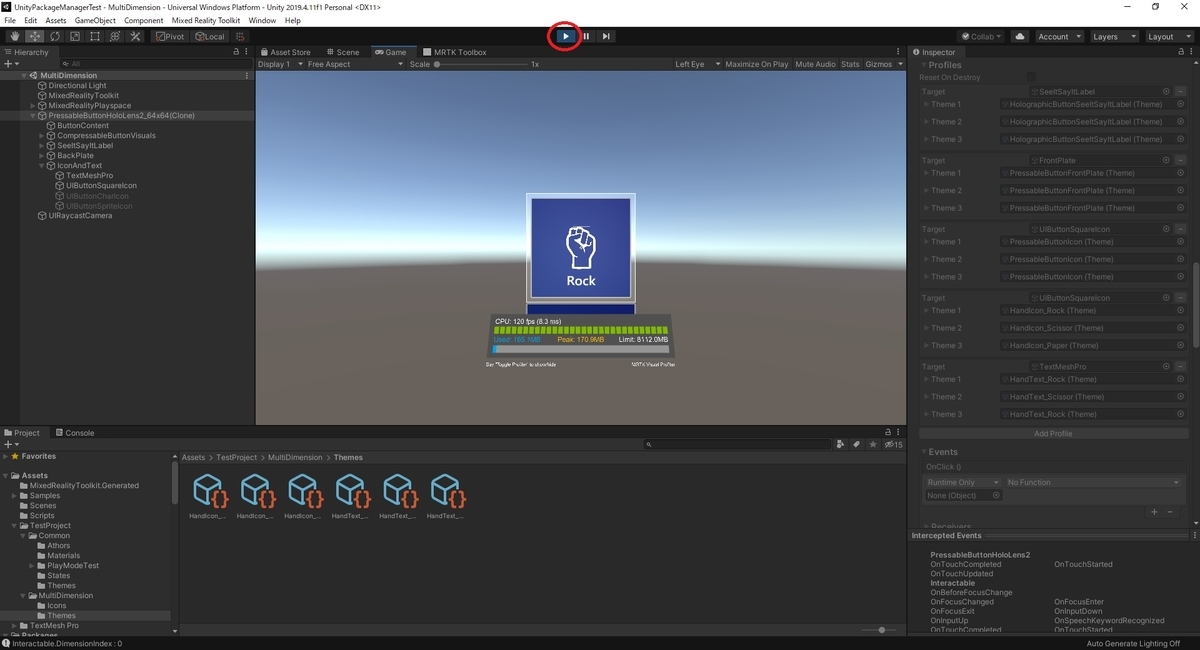
Task: Open the Window menu
Action: coord(262,20)
